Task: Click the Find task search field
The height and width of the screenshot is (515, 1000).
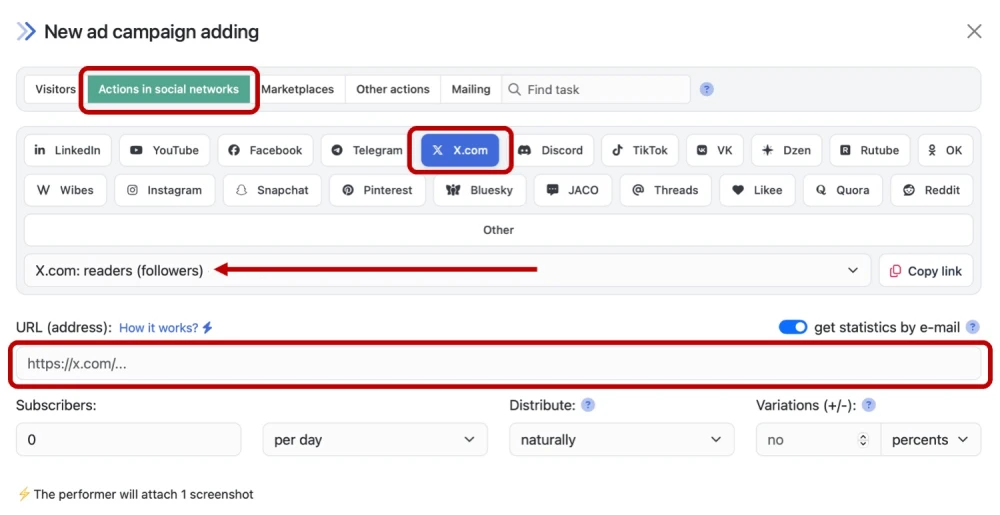Action: (596, 89)
